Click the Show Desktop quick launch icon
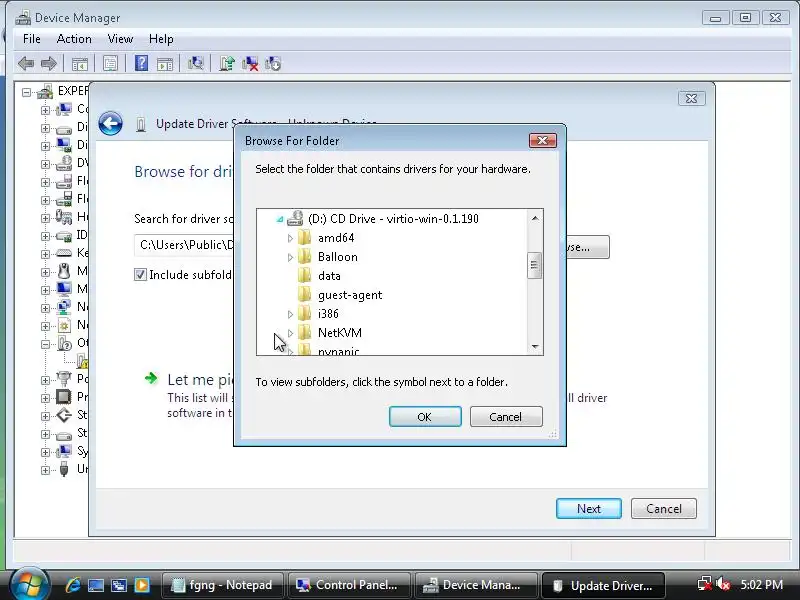Viewport: 800px width, 600px height. point(96,585)
